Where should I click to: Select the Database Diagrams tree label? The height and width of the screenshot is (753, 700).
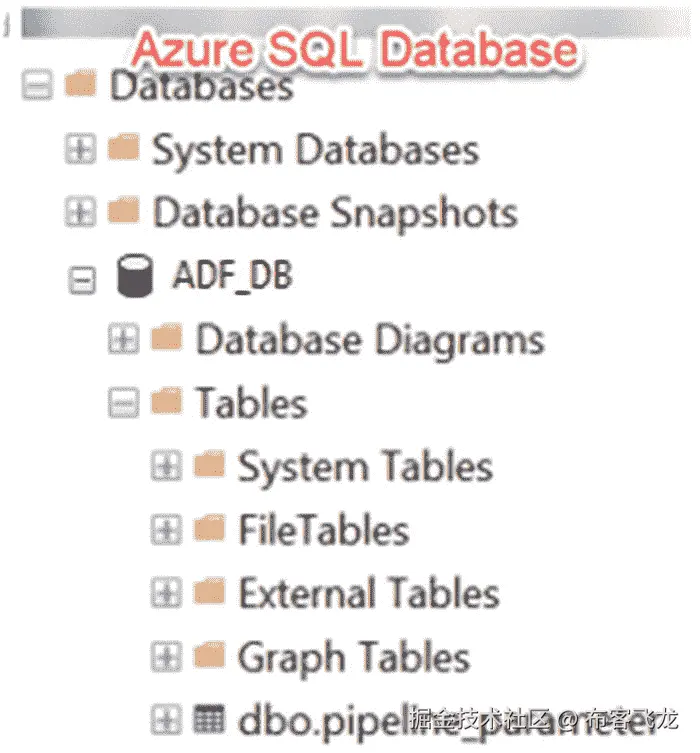370,339
